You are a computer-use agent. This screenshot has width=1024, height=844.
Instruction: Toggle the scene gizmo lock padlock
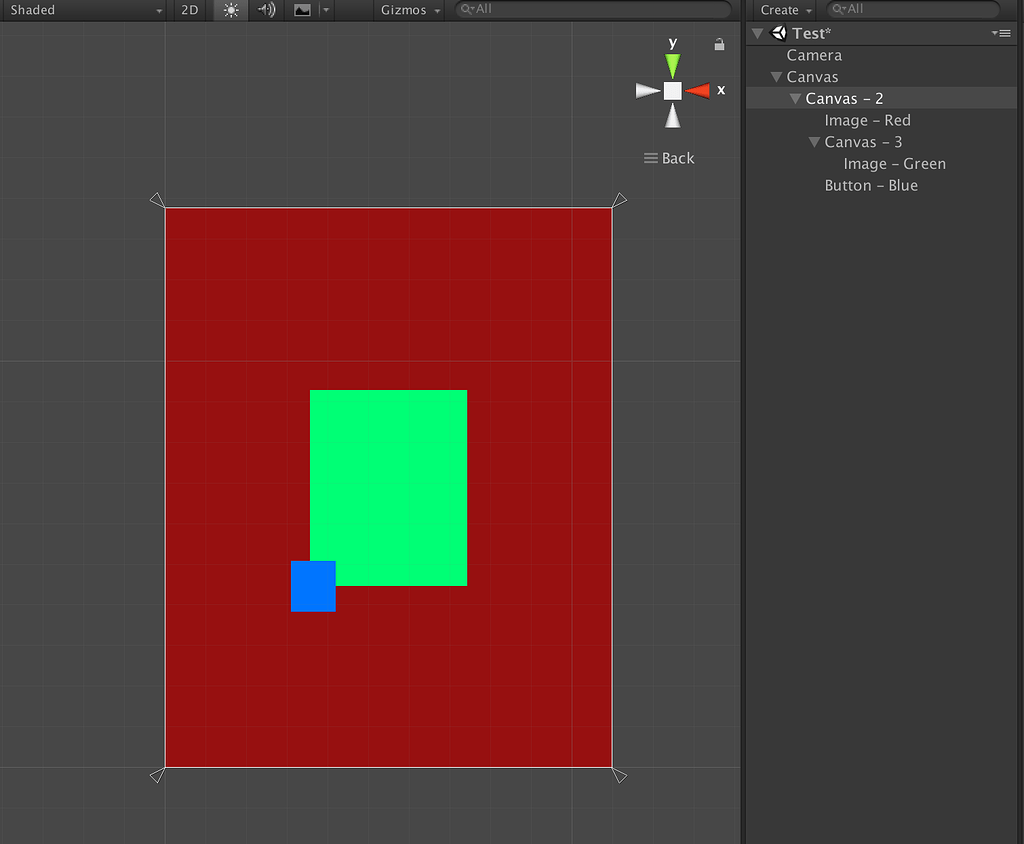[x=718, y=44]
